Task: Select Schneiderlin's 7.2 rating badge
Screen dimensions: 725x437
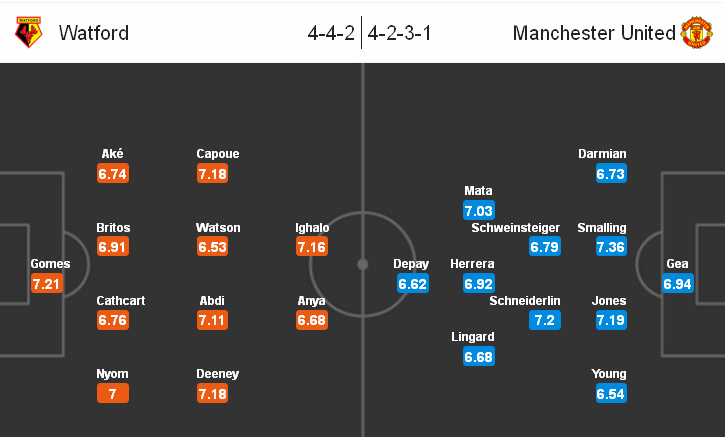Action: [x=544, y=321]
